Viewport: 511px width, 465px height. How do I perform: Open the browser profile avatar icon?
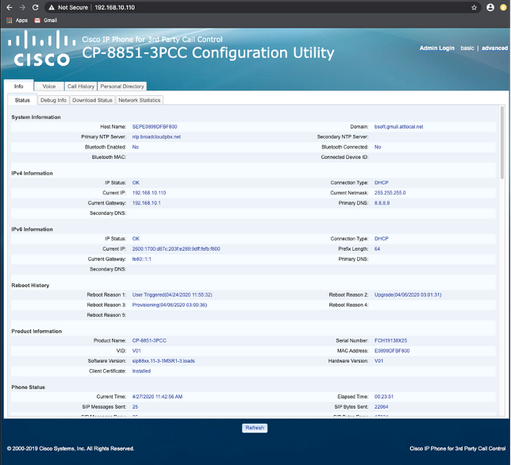[x=490, y=7]
